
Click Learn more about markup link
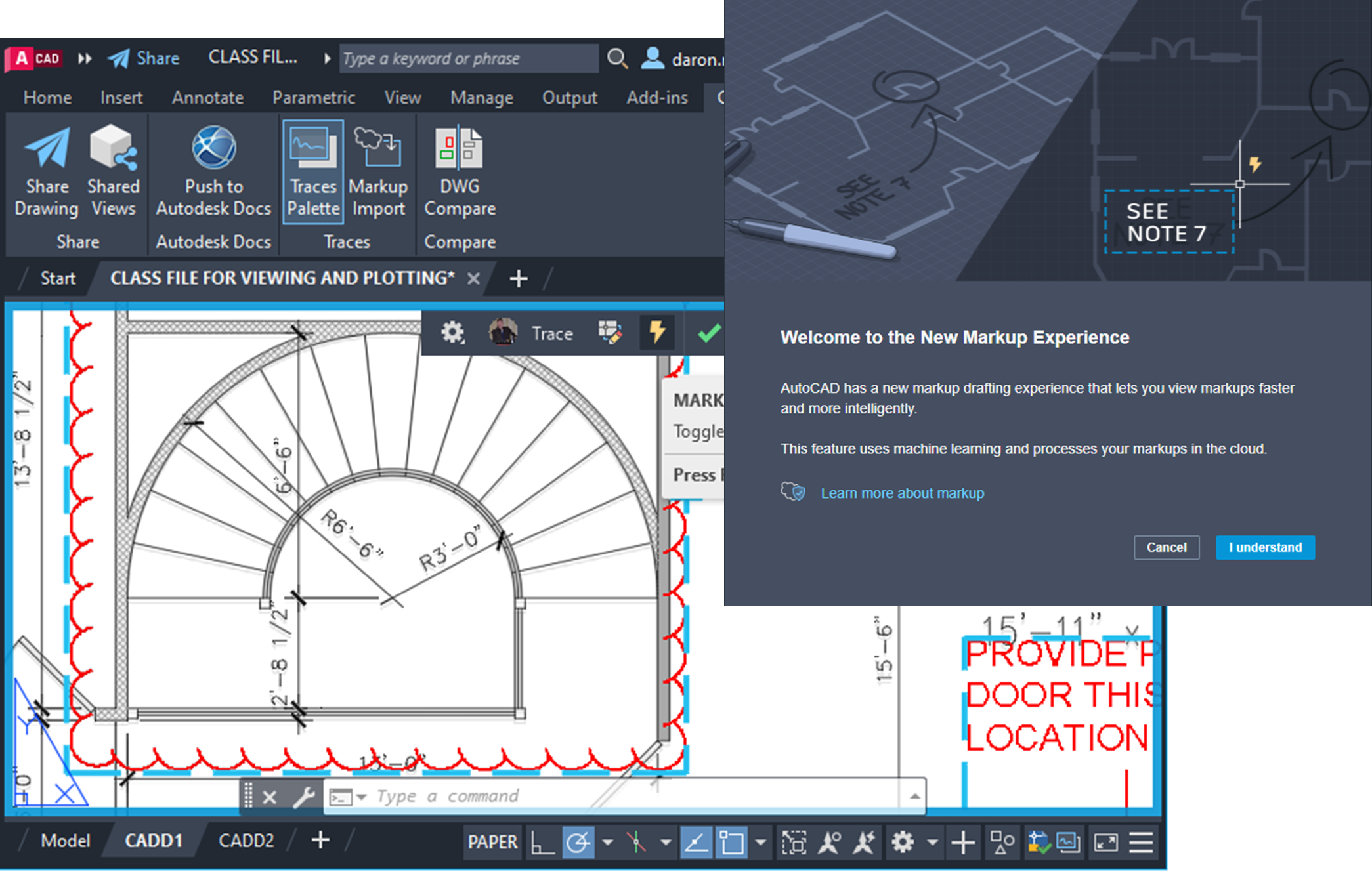(902, 493)
